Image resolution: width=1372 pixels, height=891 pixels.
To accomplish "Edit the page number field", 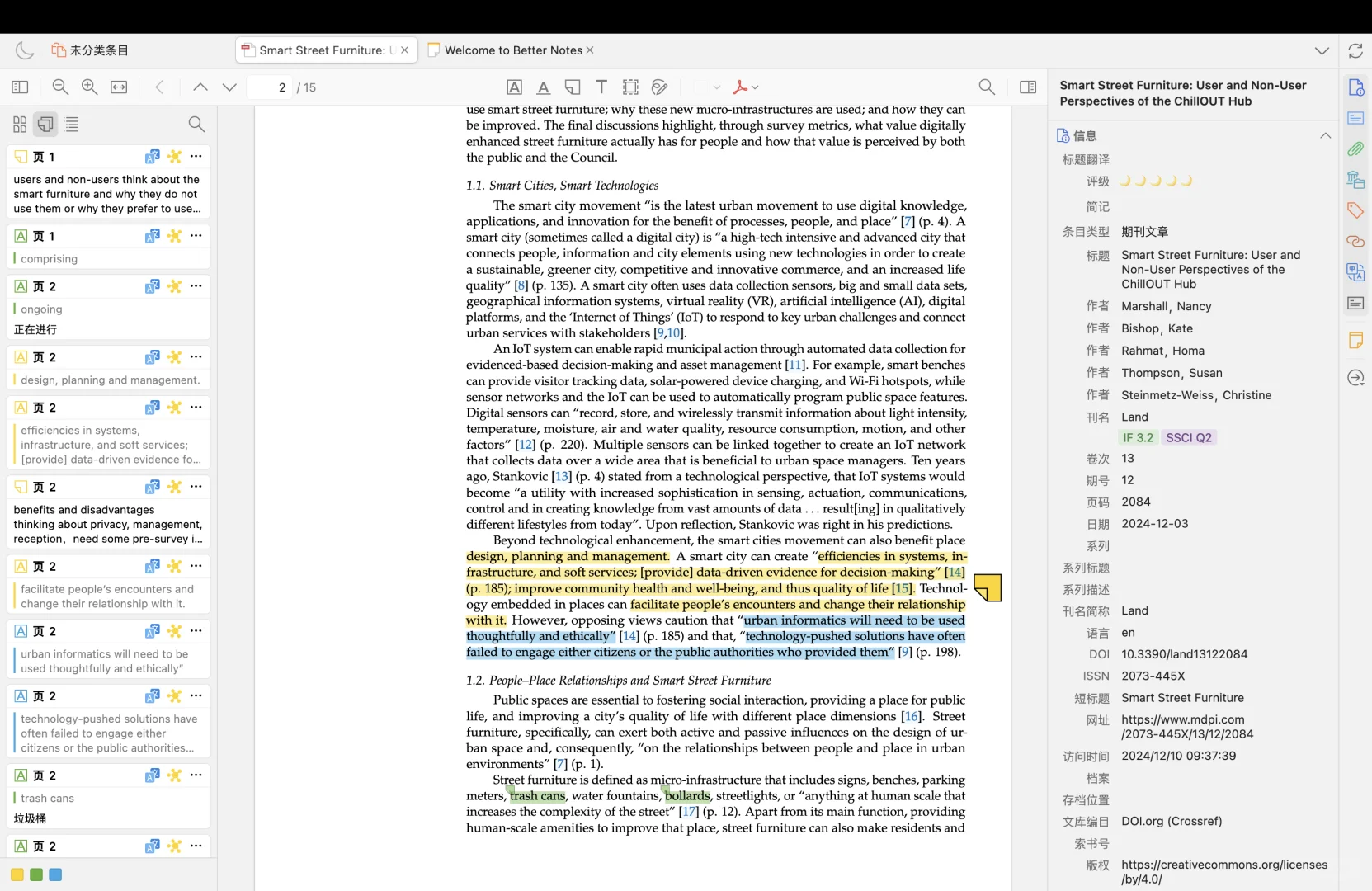I will pyautogui.click(x=271, y=87).
